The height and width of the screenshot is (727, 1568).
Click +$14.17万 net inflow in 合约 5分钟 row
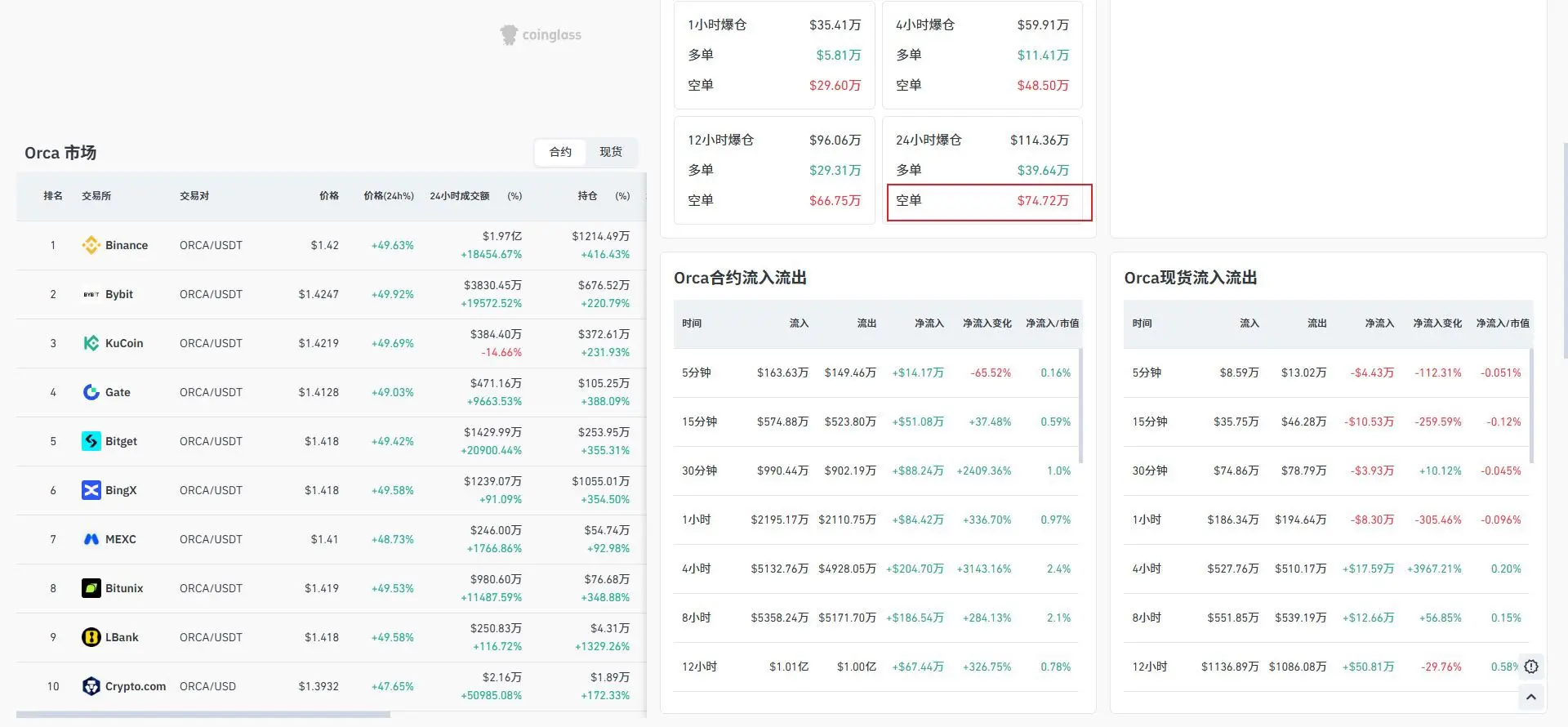[918, 372]
